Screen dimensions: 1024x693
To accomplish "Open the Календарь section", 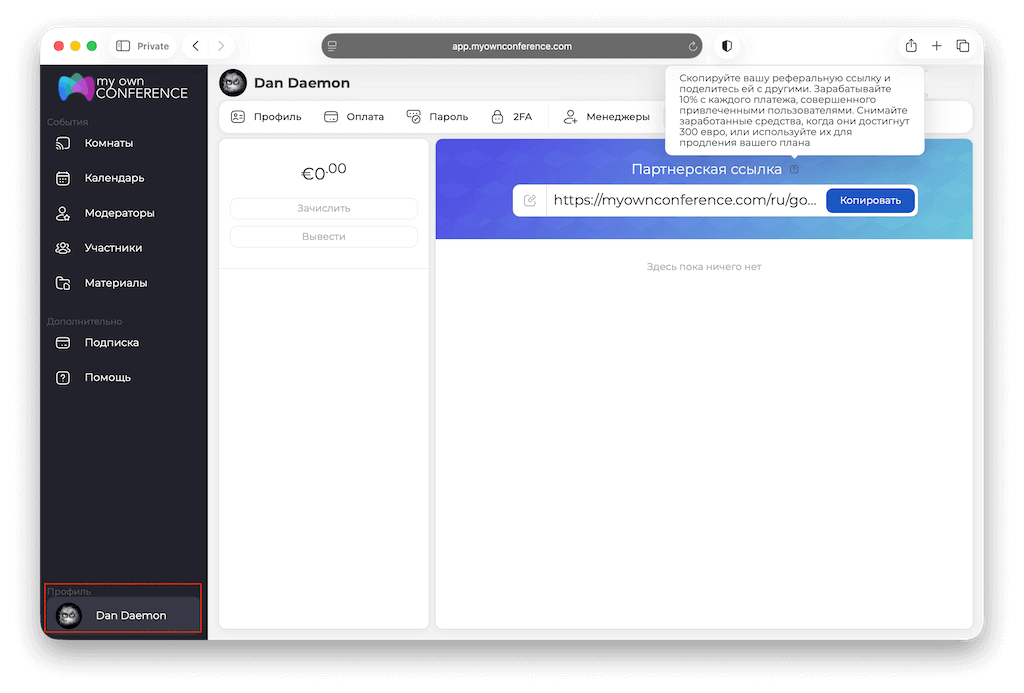I will [114, 178].
